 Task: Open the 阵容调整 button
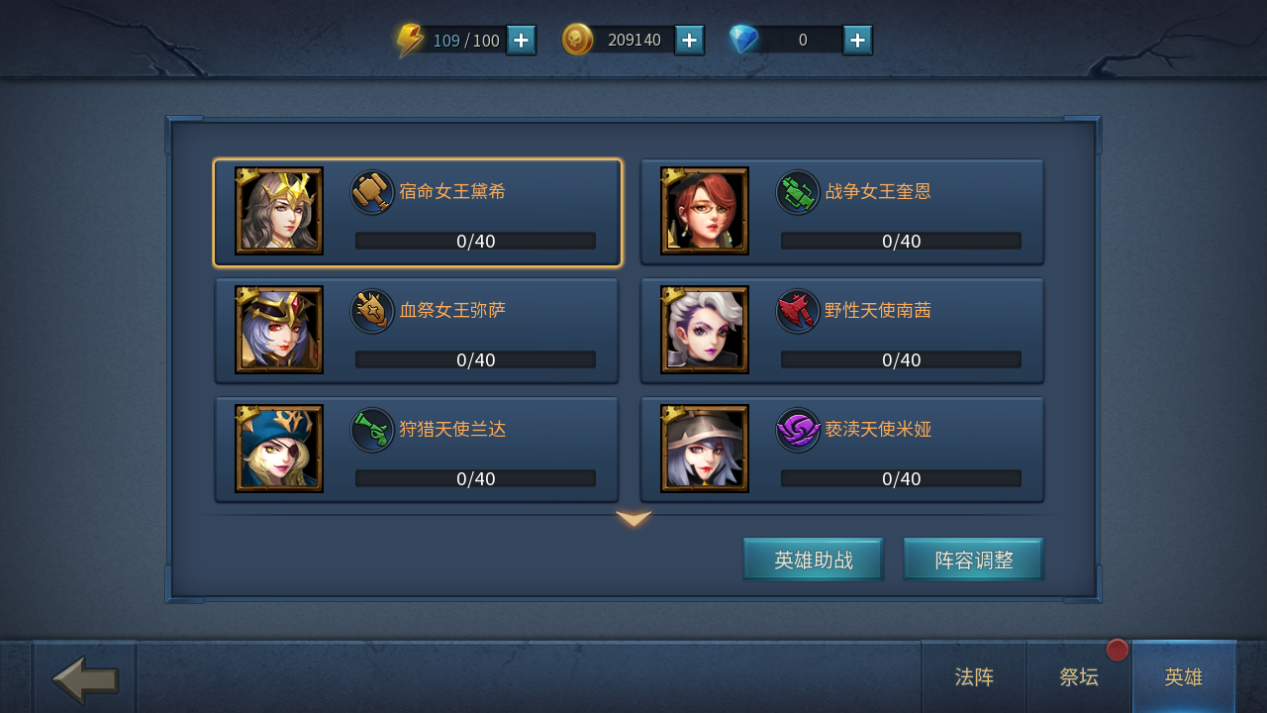[x=974, y=560]
